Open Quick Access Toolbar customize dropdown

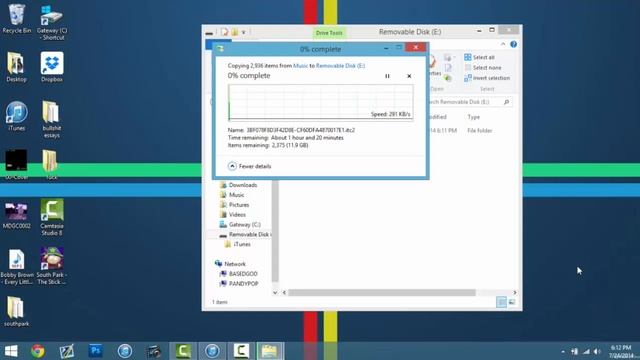pyautogui.click(x=244, y=32)
